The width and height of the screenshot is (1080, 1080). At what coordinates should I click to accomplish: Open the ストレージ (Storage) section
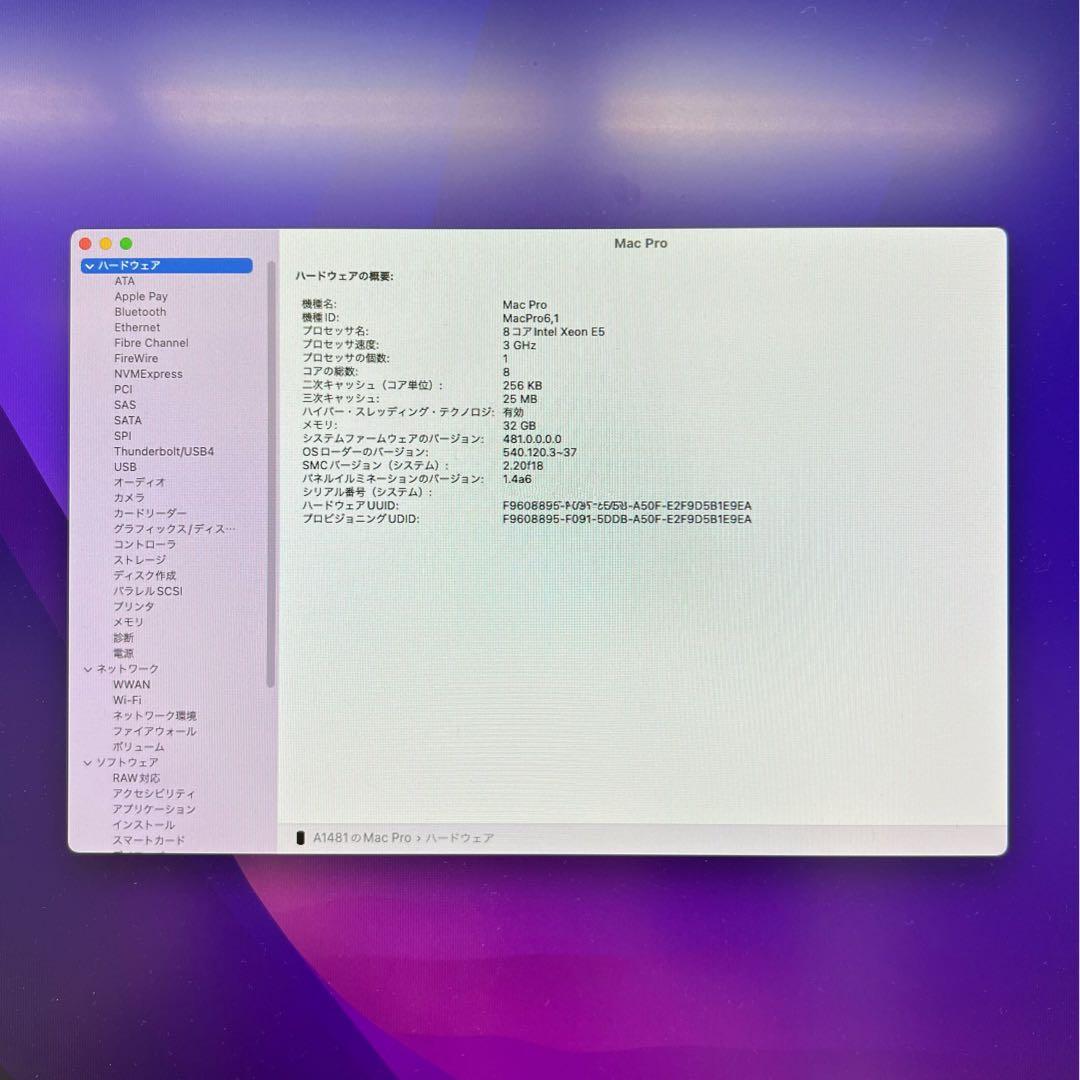[139, 559]
